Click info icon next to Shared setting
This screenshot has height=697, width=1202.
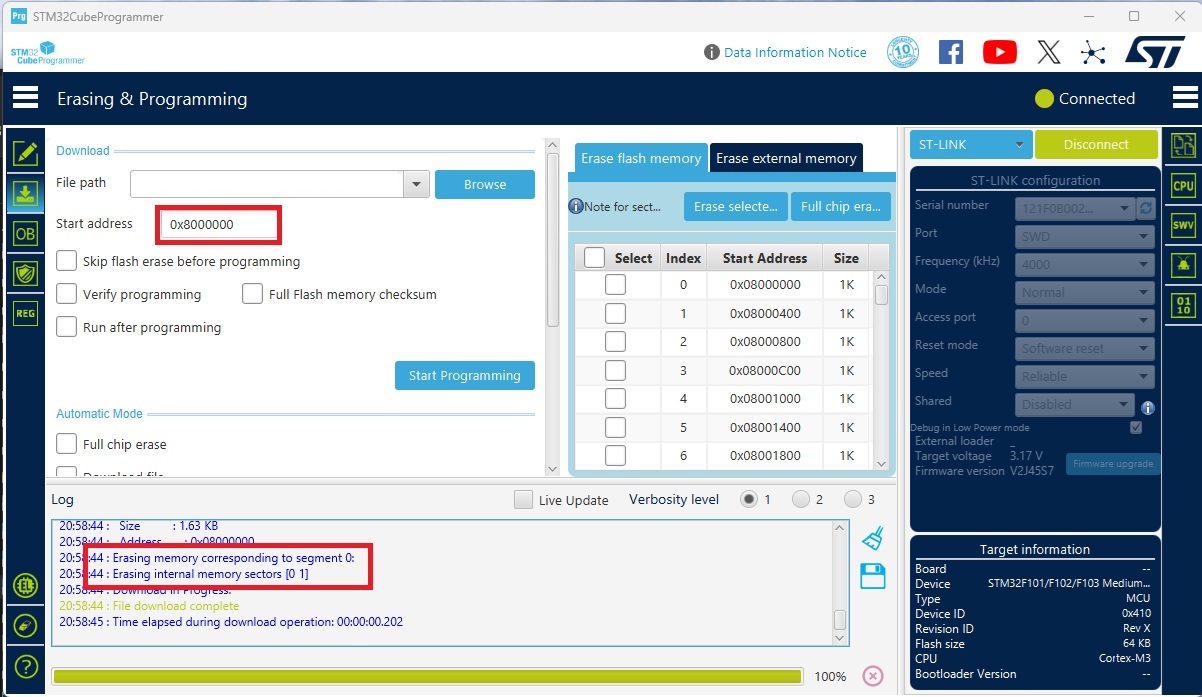point(1147,407)
